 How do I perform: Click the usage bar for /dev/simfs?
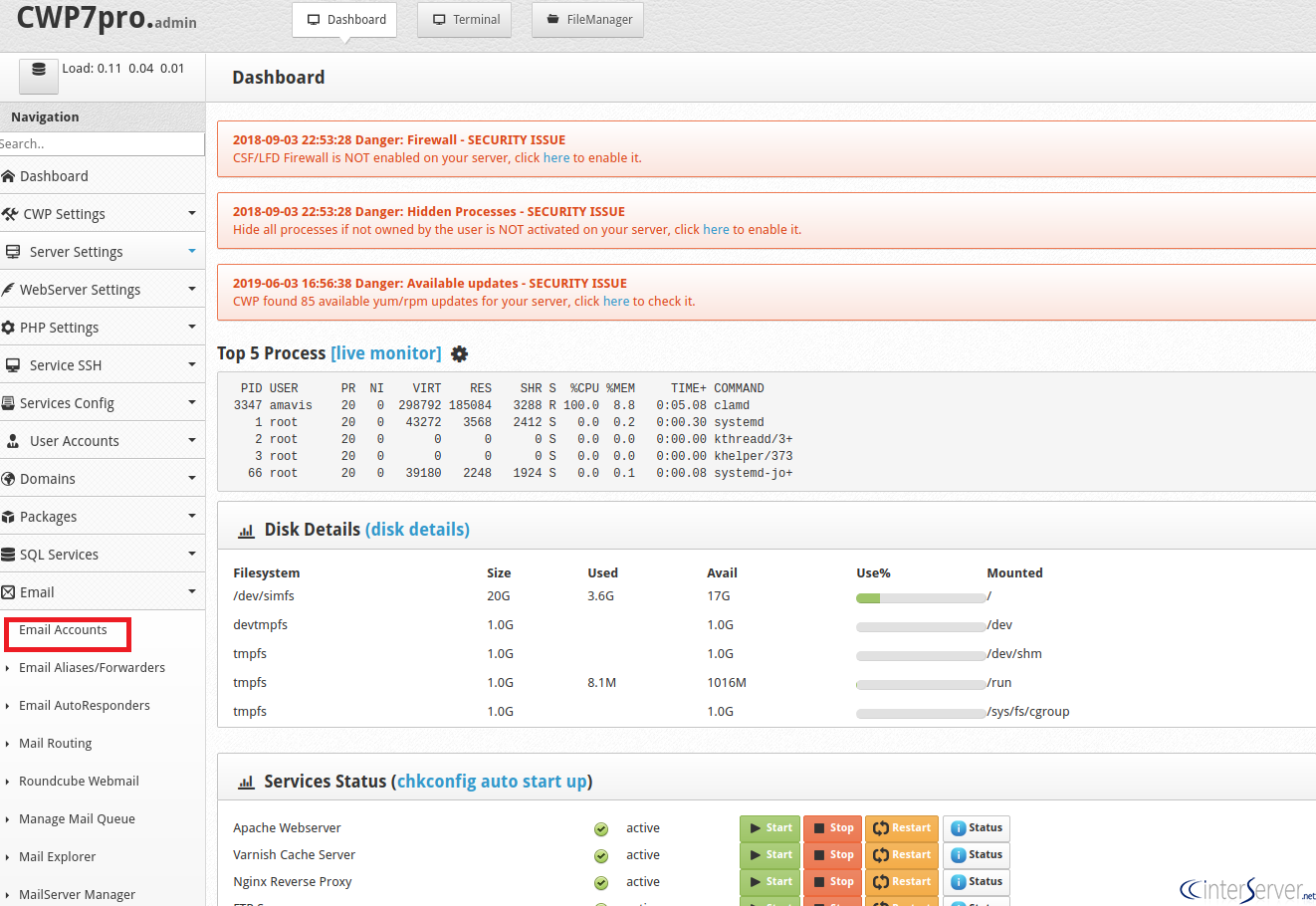coord(921,598)
